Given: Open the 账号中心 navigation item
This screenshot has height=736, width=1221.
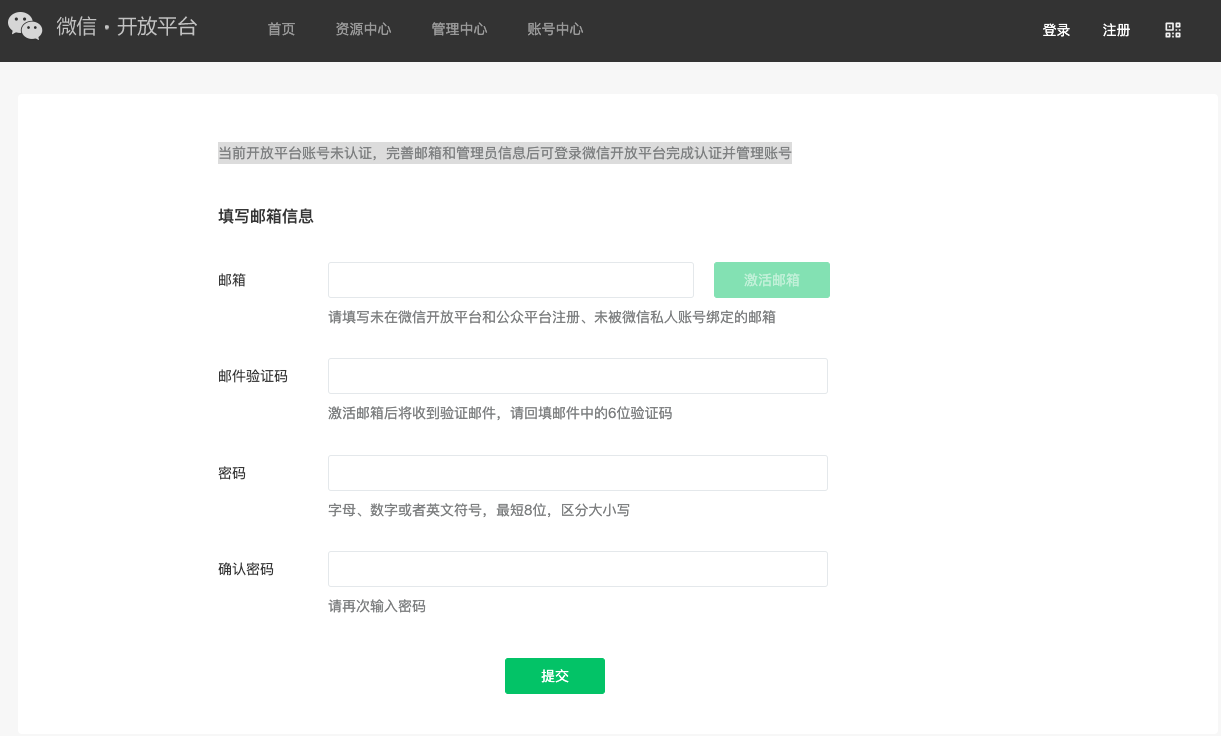Looking at the screenshot, I should click(x=555, y=30).
